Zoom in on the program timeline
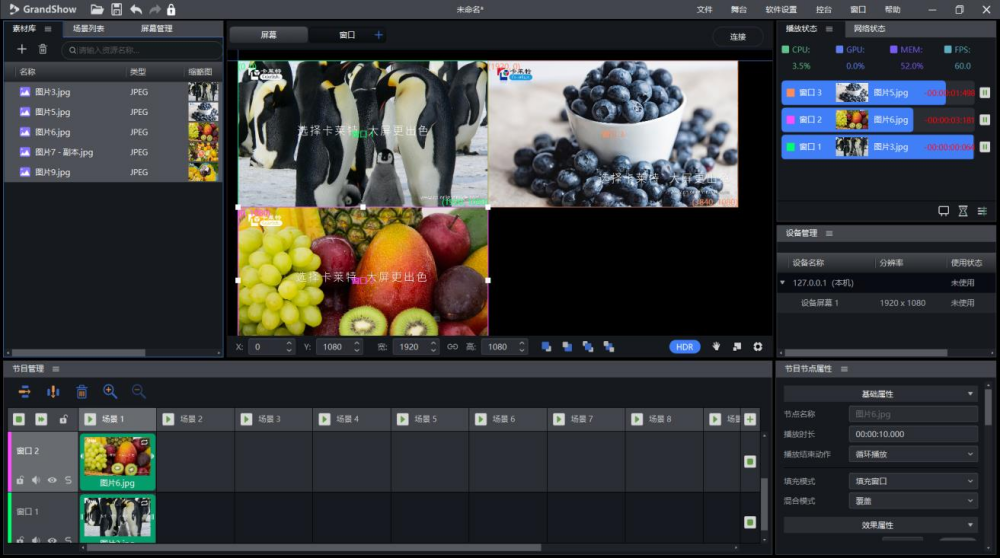 pos(110,392)
